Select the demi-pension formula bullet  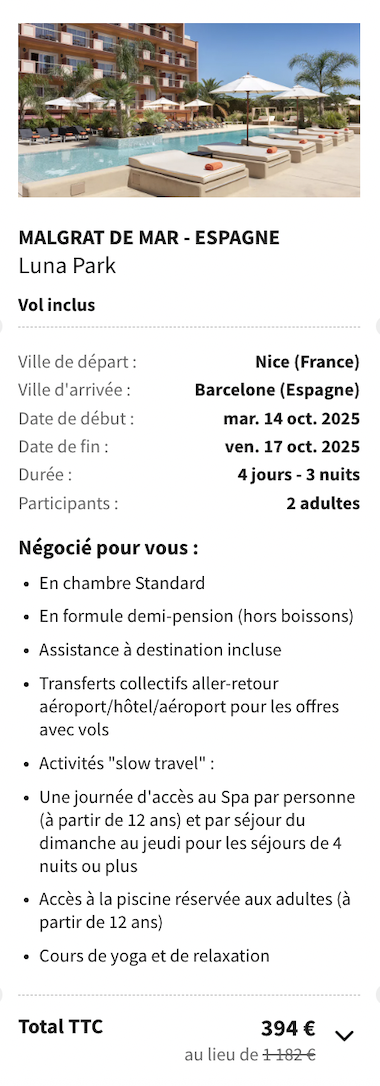click(x=196, y=616)
